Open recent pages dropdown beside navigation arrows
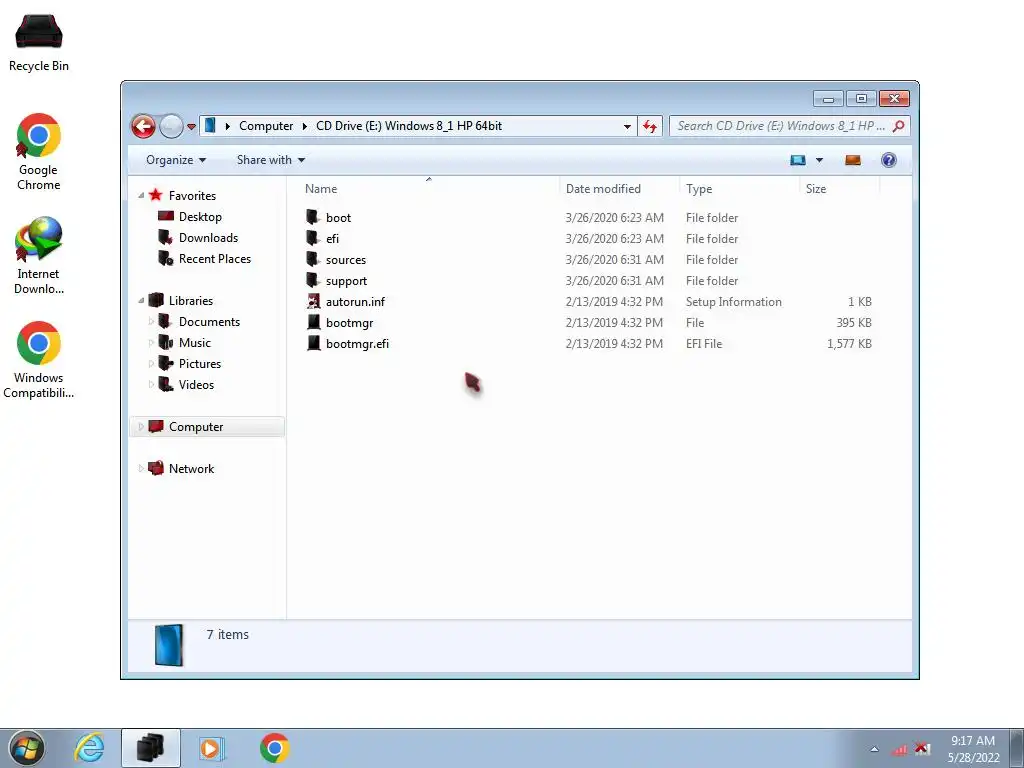Screen dimensions: 1024x768 (x=191, y=127)
